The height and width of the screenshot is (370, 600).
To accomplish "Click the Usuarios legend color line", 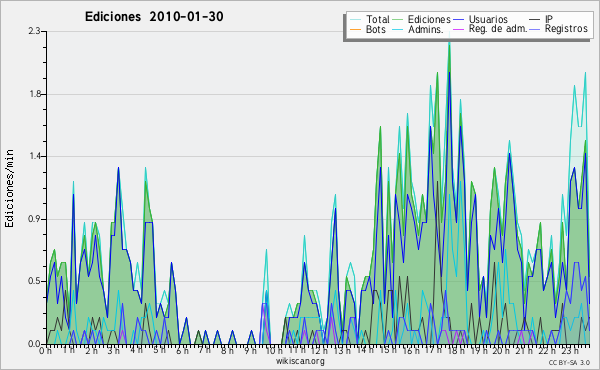I will coord(458,20).
